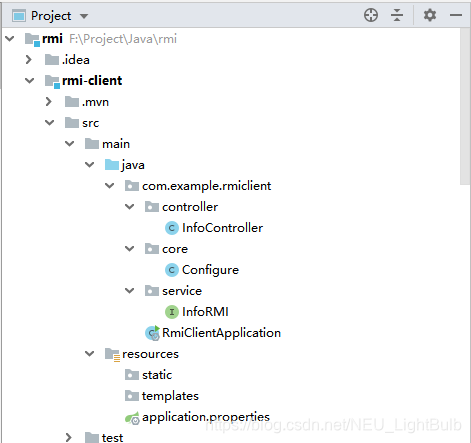Click the Collapse All icon in header
The width and height of the screenshot is (471, 443).
tap(397, 15)
